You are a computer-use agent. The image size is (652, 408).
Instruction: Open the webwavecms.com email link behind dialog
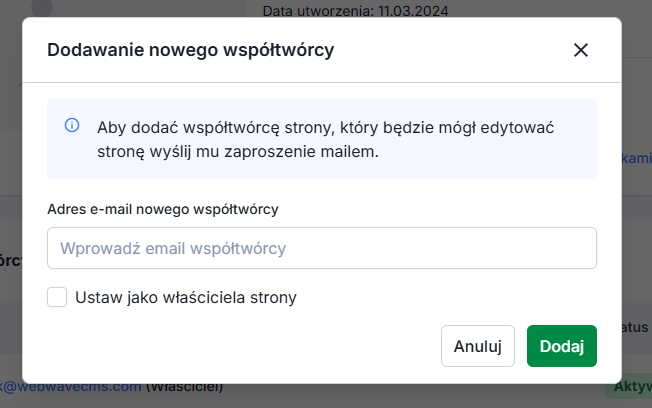tap(70, 387)
